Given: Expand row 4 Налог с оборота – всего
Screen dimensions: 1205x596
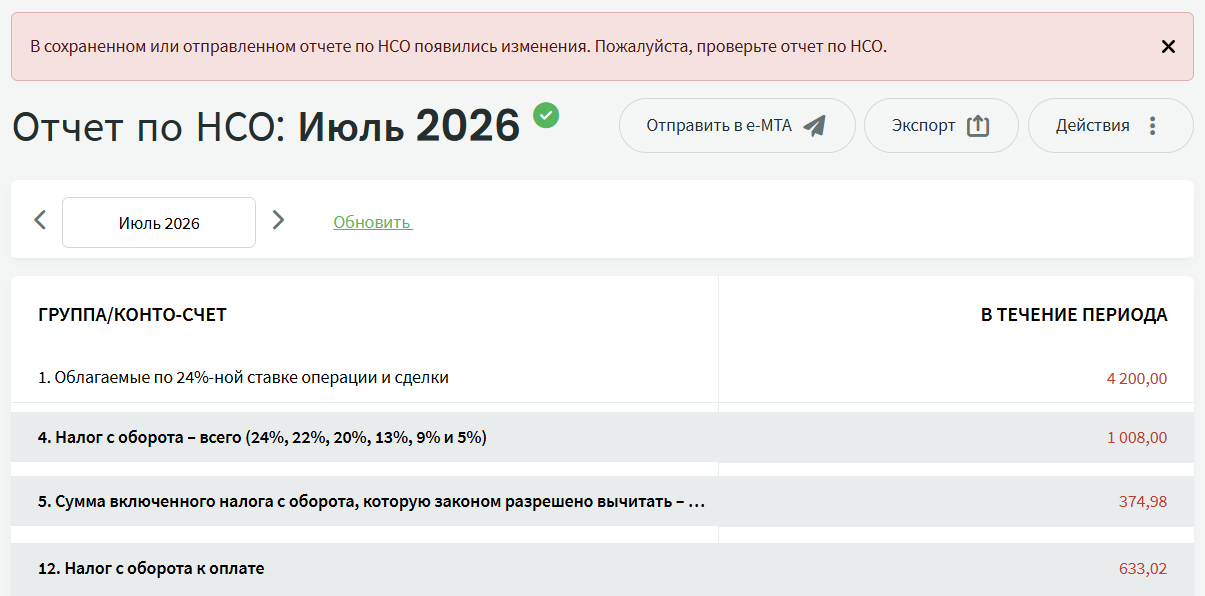Looking at the screenshot, I should point(602,438).
